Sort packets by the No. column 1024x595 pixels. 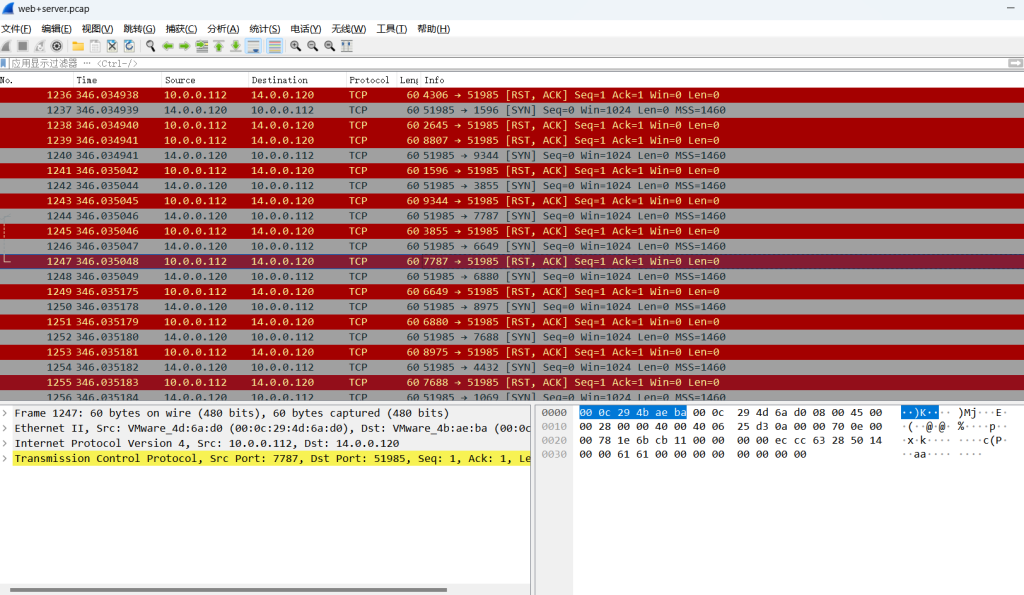pos(36,80)
